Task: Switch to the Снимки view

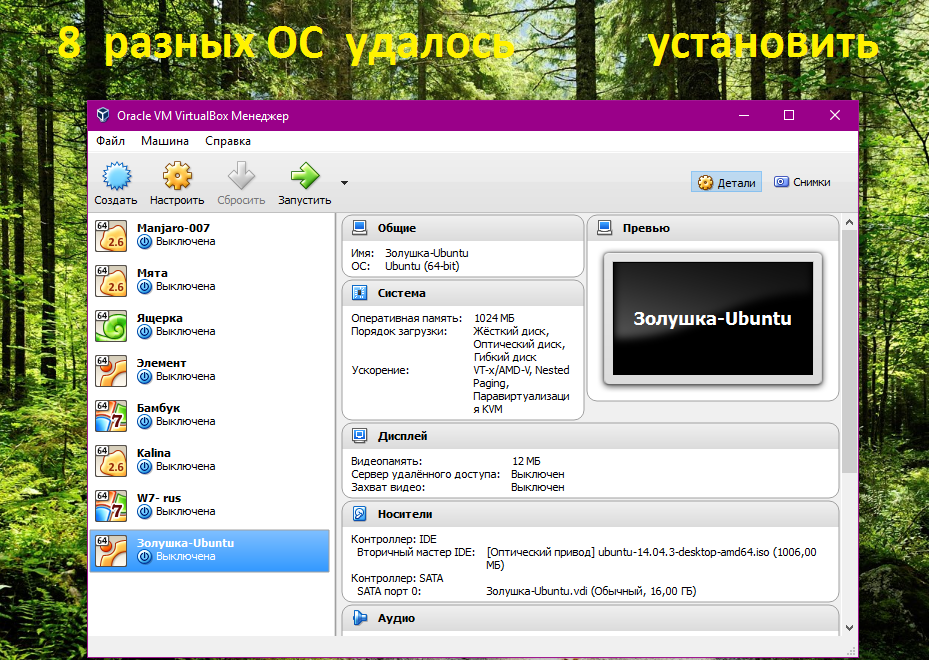Action: pos(802,182)
